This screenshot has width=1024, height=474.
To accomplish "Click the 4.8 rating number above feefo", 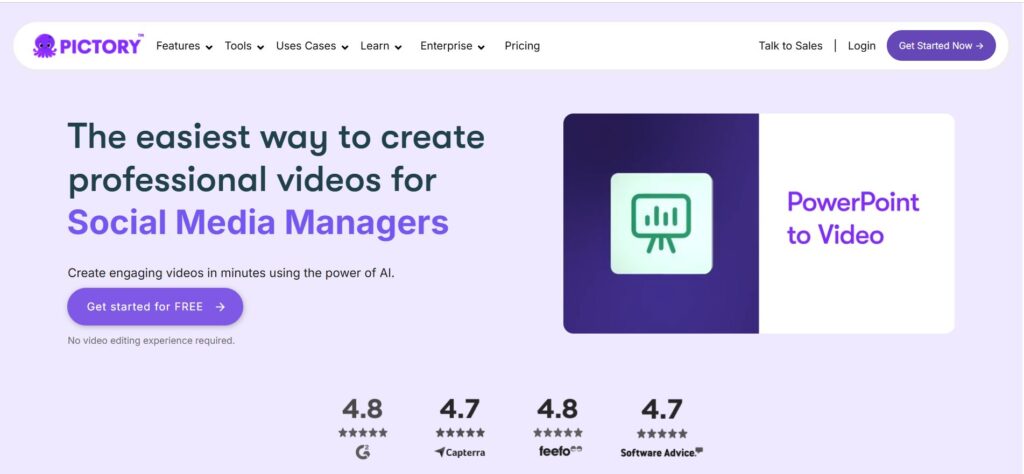I will coord(558,409).
